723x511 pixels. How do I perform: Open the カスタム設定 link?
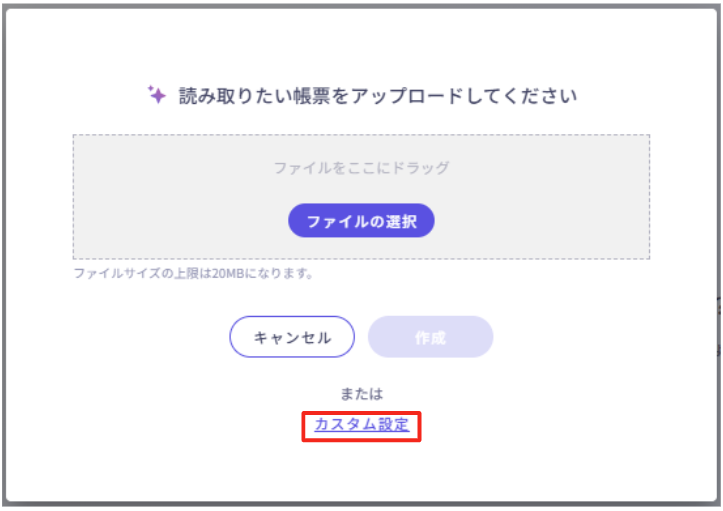pyautogui.click(x=361, y=424)
